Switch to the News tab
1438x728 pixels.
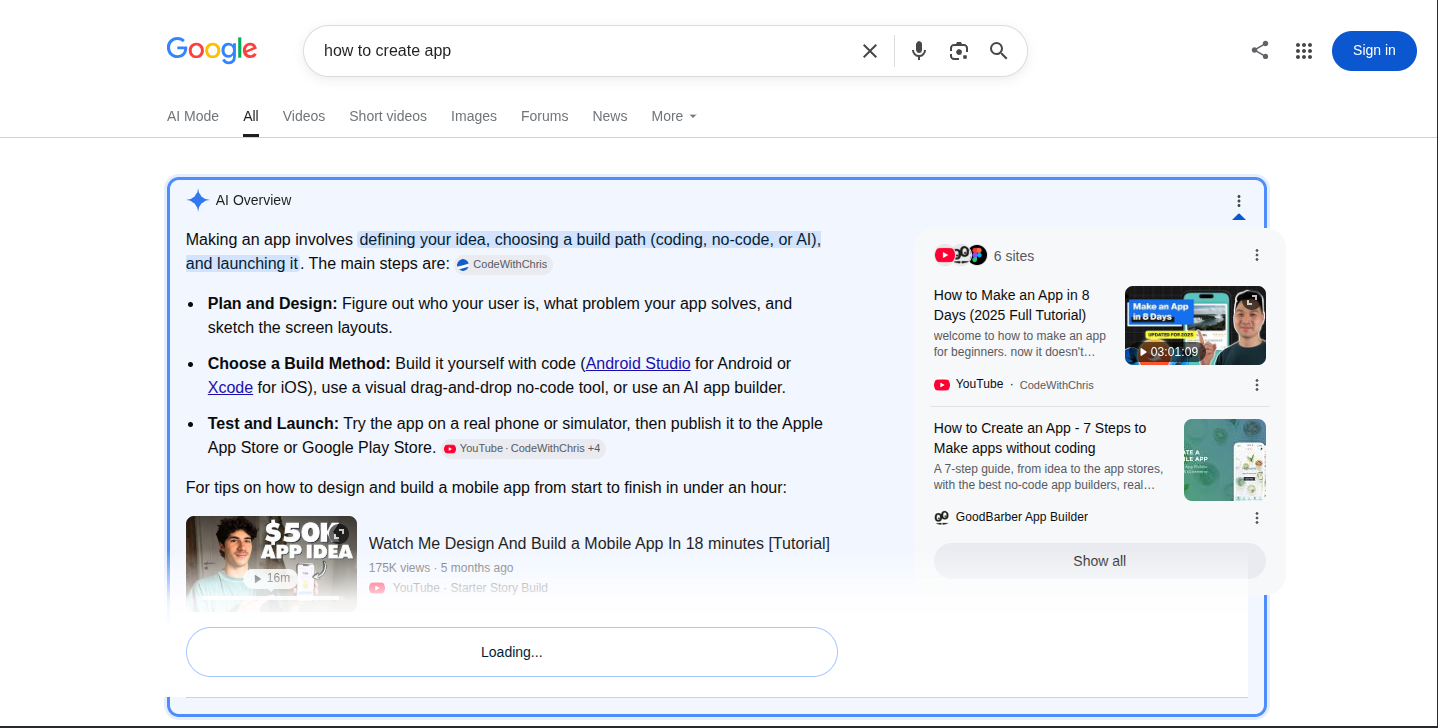pyautogui.click(x=610, y=116)
